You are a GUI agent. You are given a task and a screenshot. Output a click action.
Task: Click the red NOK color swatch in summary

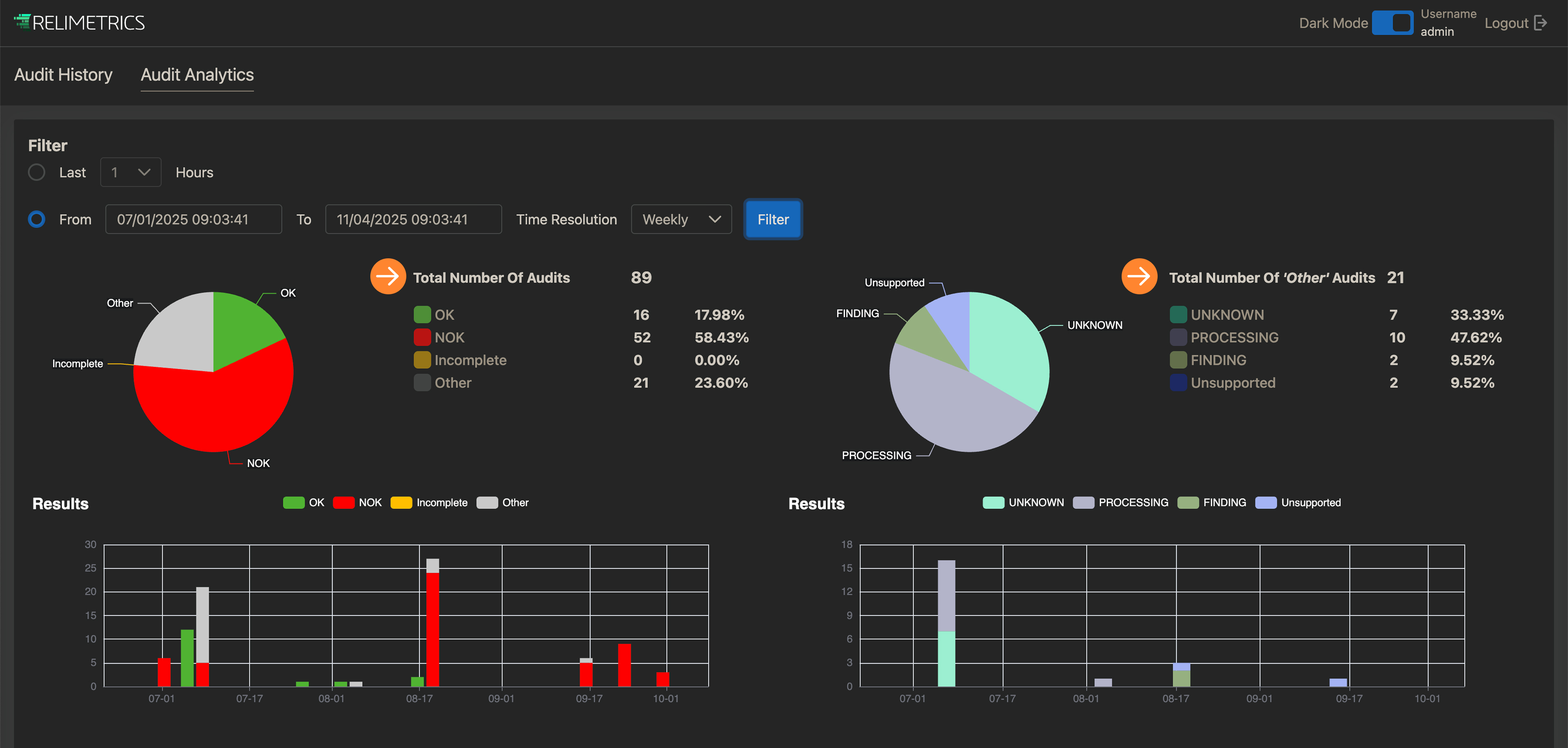tap(422, 337)
